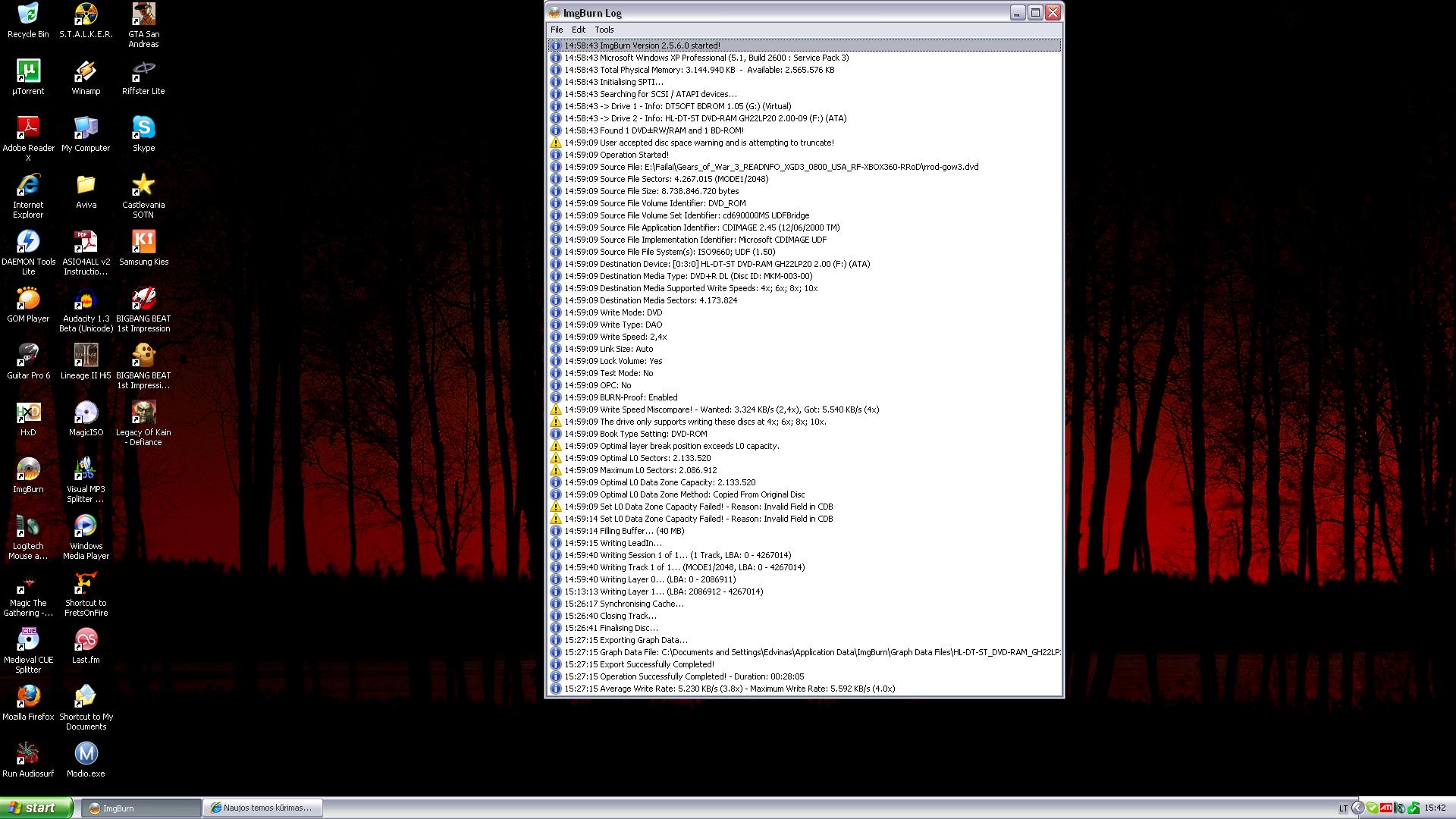Image resolution: width=1456 pixels, height=819 pixels.
Task: Launch Lineage II Hi5 desktop icon
Action: (86, 362)
